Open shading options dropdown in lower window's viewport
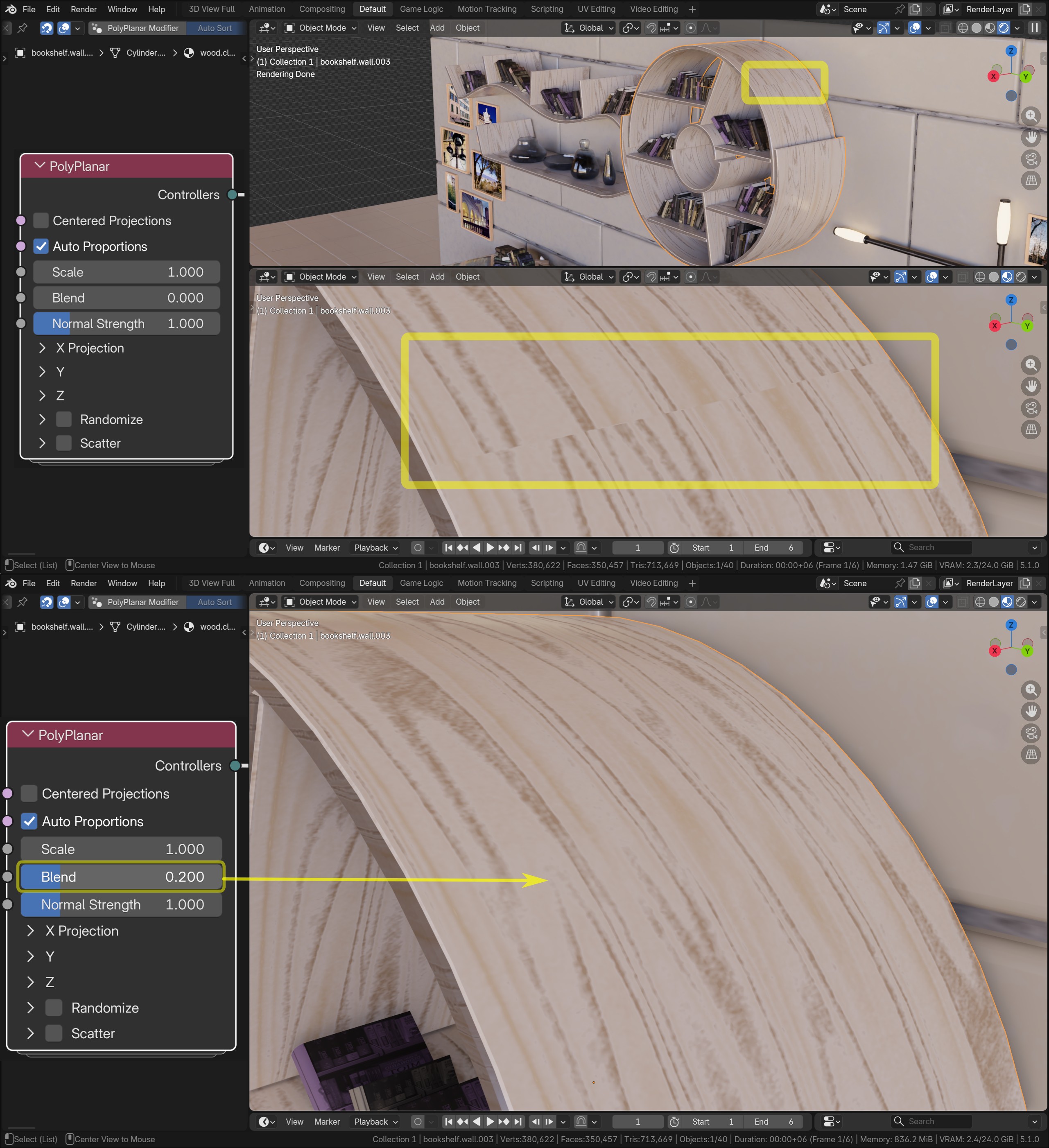The width and height of the screenshot is (1049, 1148). coord(1034,602)
